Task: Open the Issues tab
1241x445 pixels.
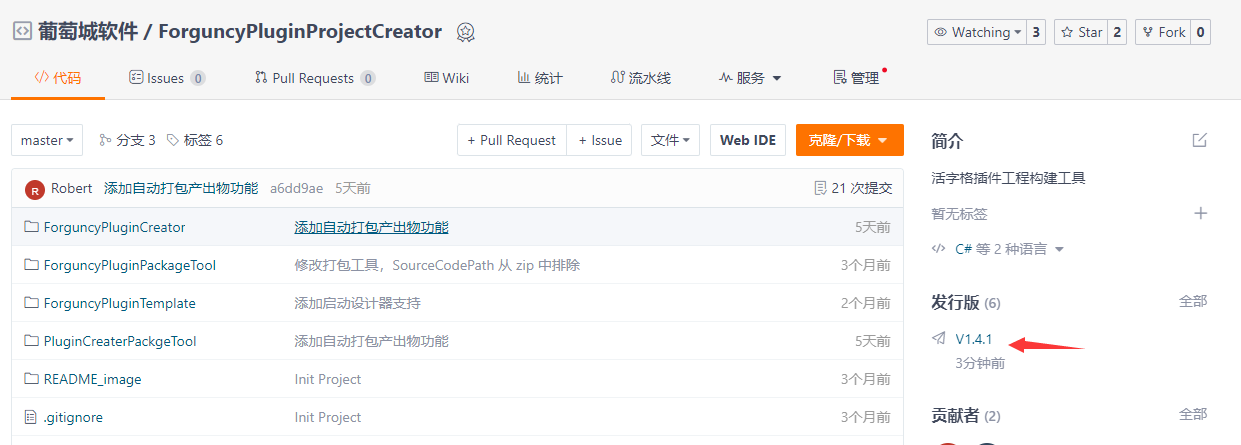Action: tap(167, 78)
